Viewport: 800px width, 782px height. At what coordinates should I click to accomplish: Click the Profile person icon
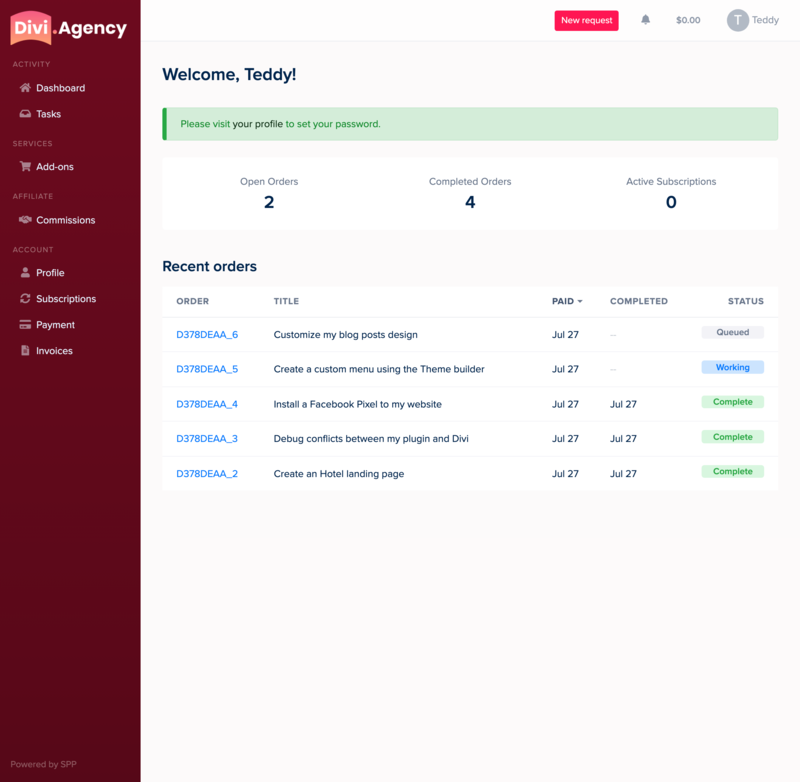(25, 272)
